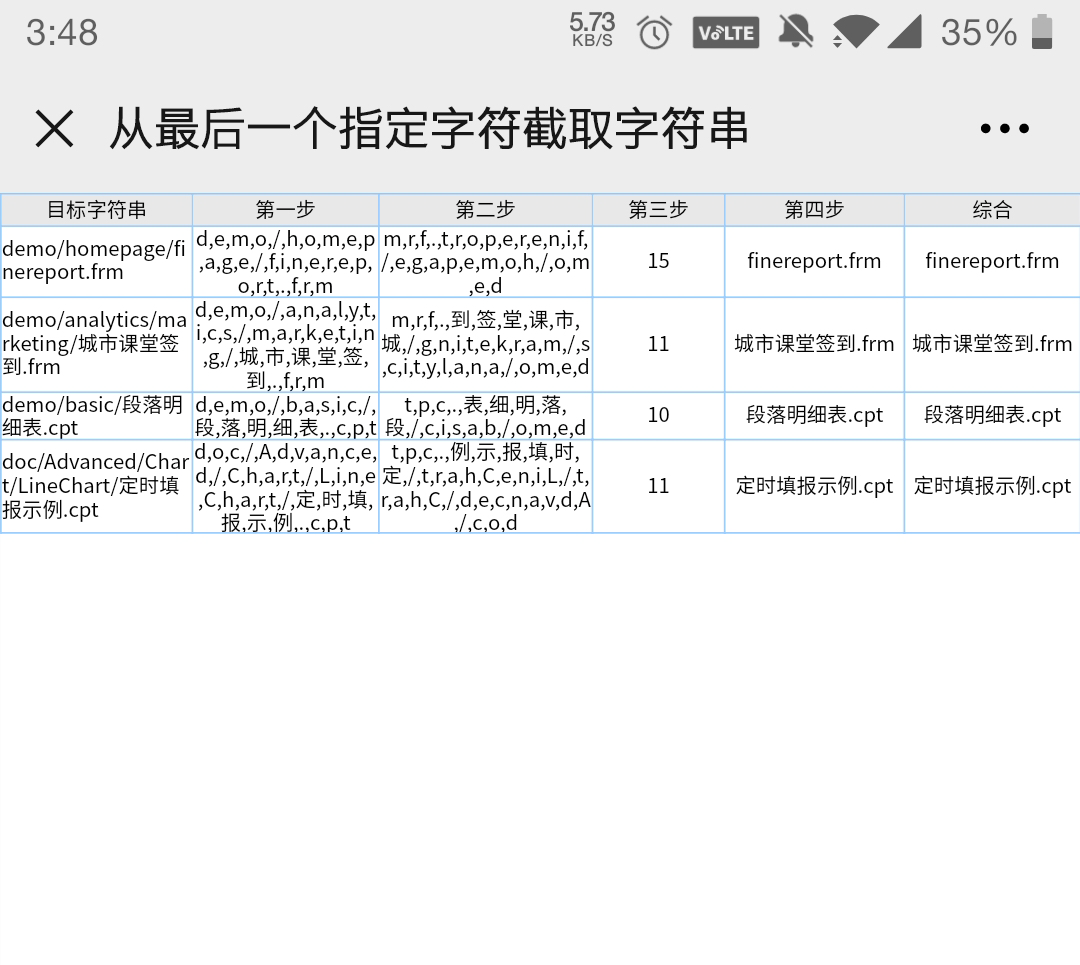Tap the cellular signal strength icon
The width and height of the screenshot is (1080, 965).
point(904,32)
